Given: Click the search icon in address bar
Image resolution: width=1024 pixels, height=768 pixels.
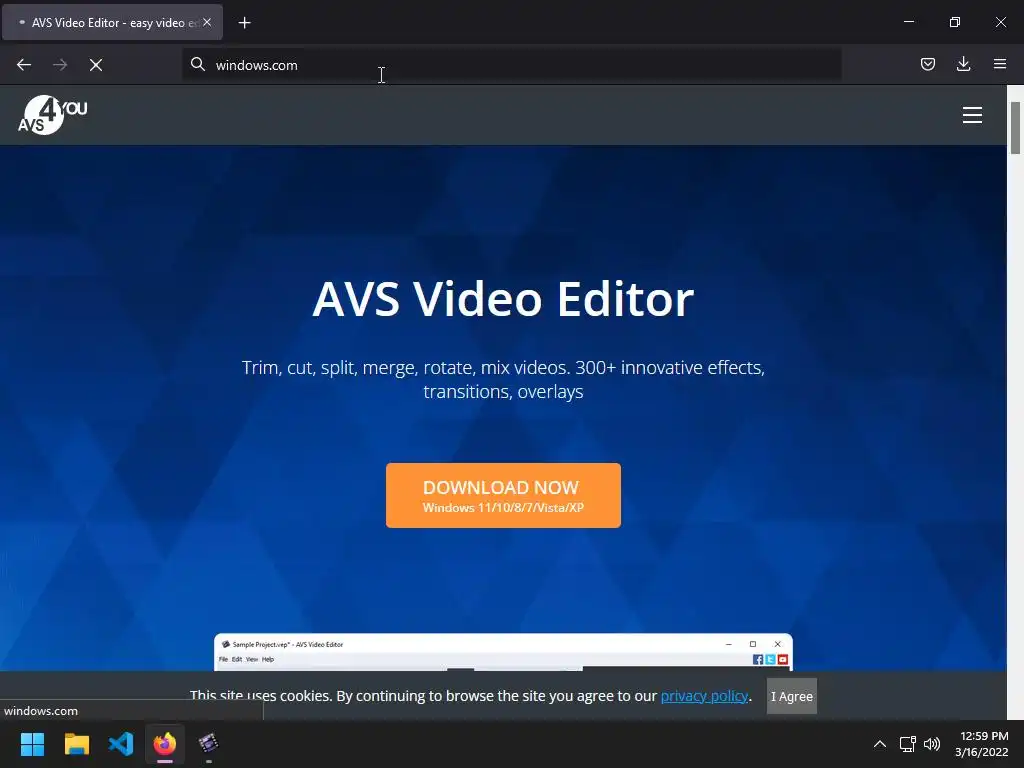Looking at the screenshot, I should point(198,64).
